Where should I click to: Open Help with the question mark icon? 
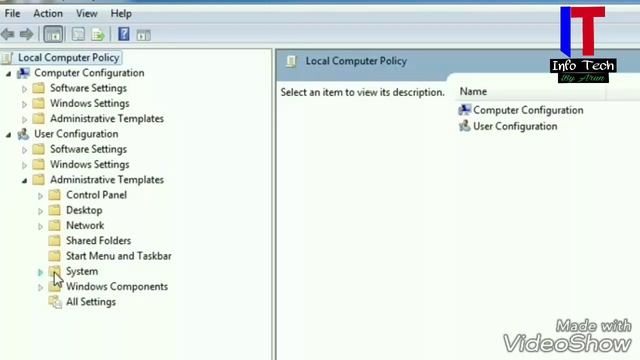pyautogui.click(x=124, y=34)
